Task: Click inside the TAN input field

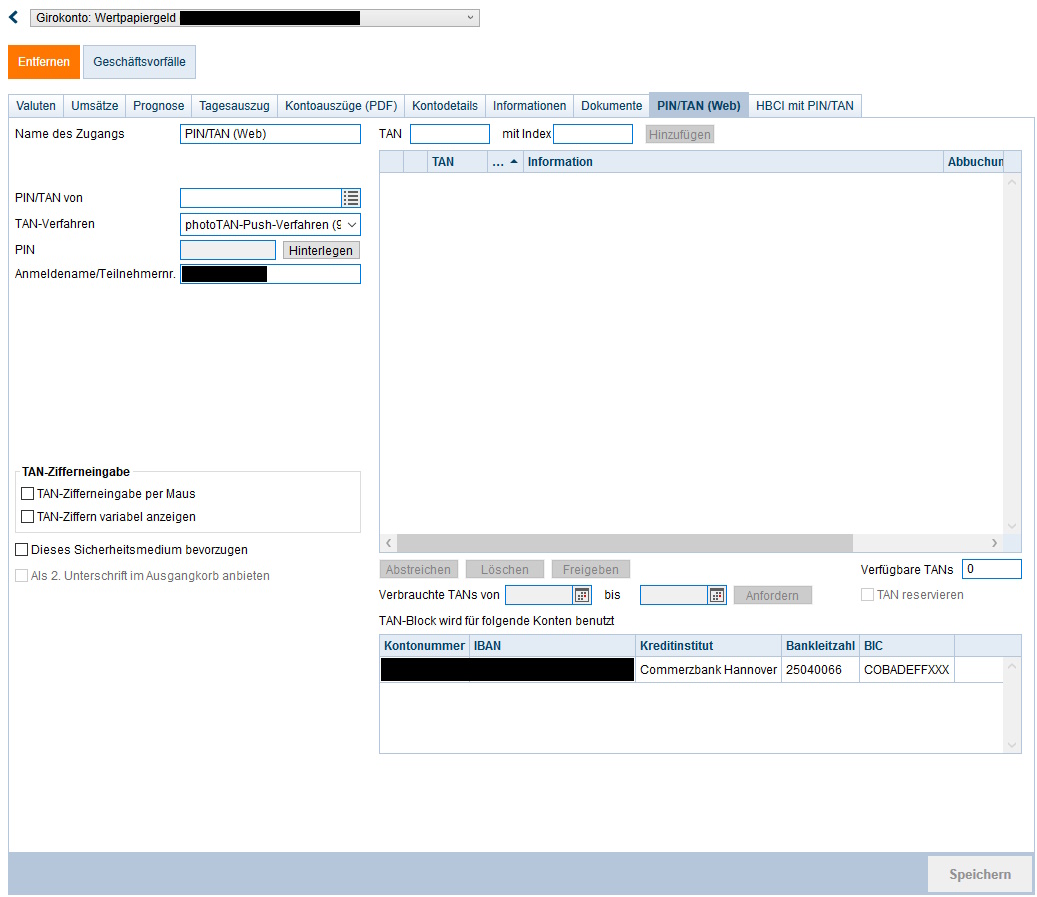Action: (x=449, y=133)
